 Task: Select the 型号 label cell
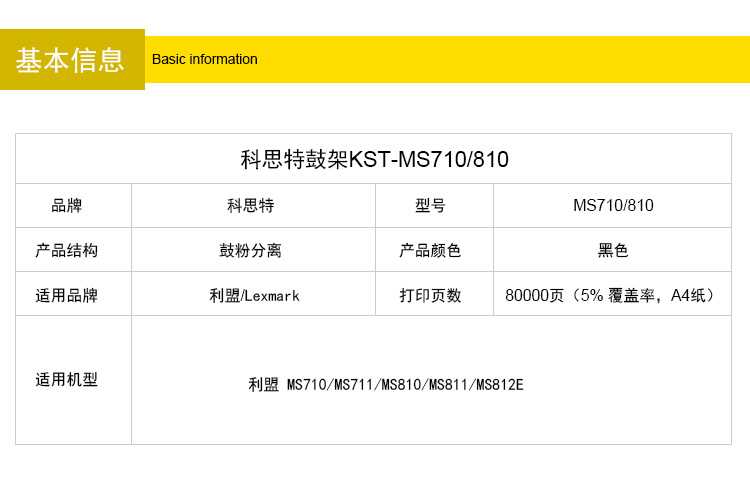[431, 206]
